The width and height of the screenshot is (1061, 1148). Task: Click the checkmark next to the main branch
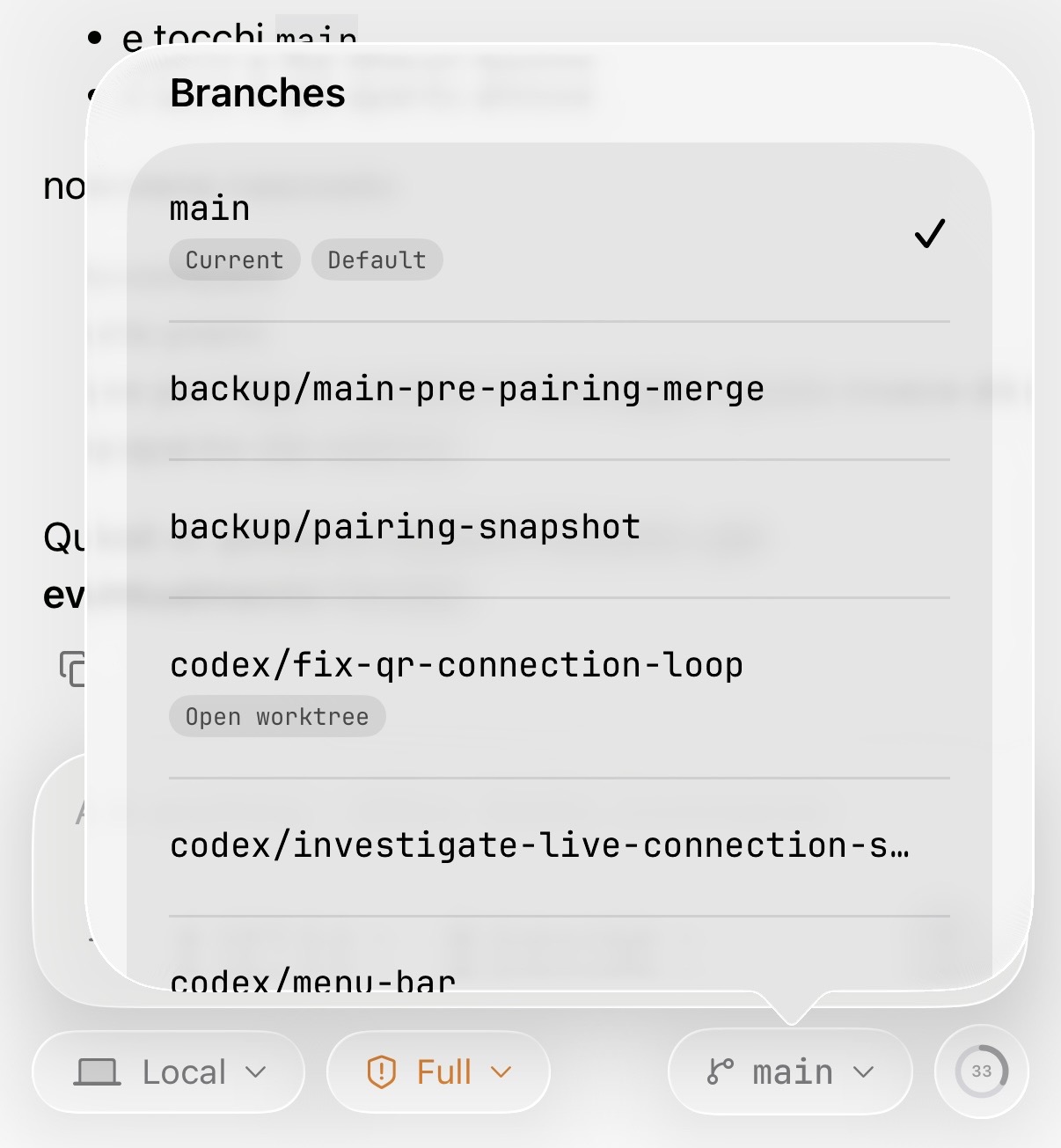(930, 234)
